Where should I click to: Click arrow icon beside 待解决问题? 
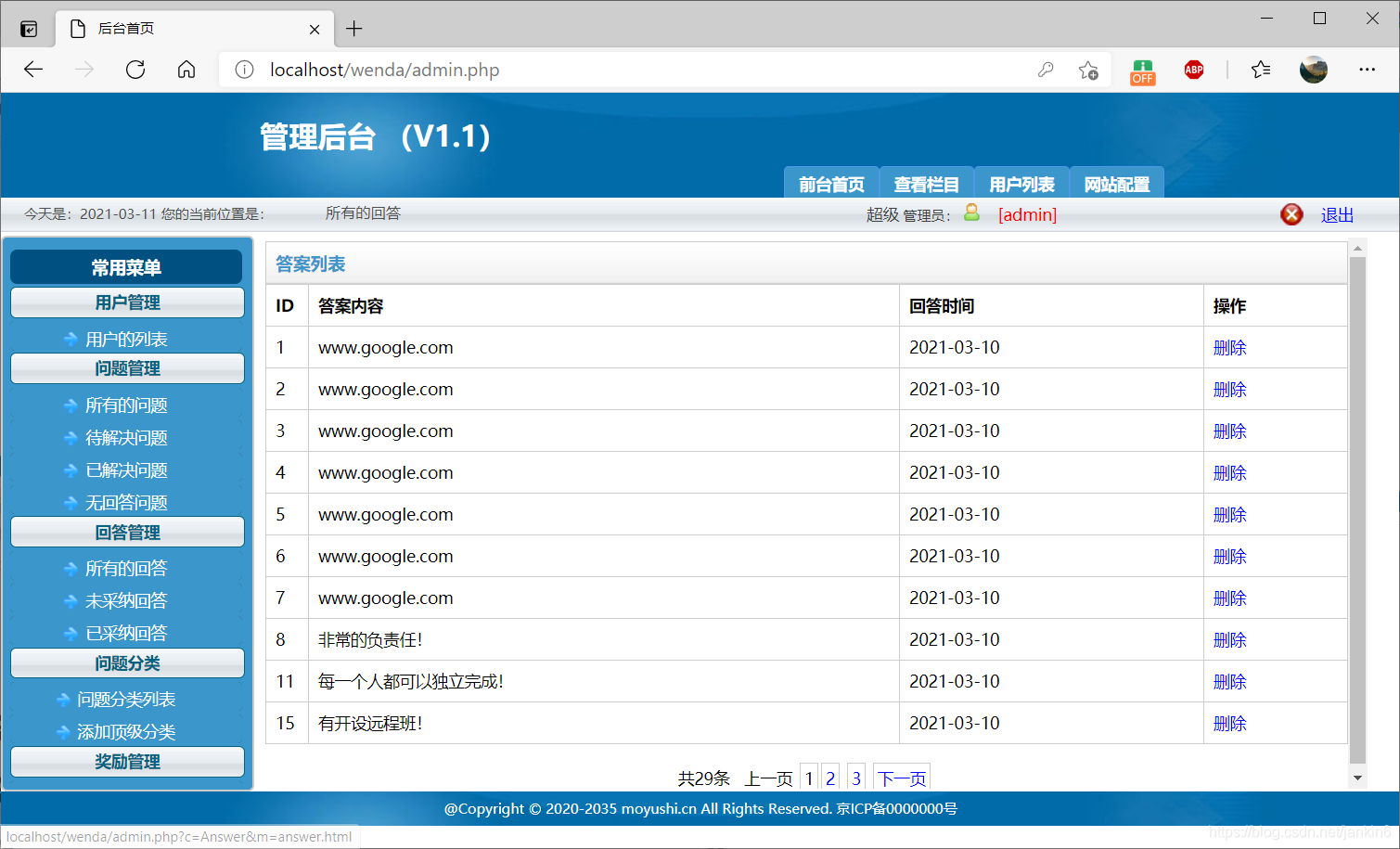click(71, 438)
